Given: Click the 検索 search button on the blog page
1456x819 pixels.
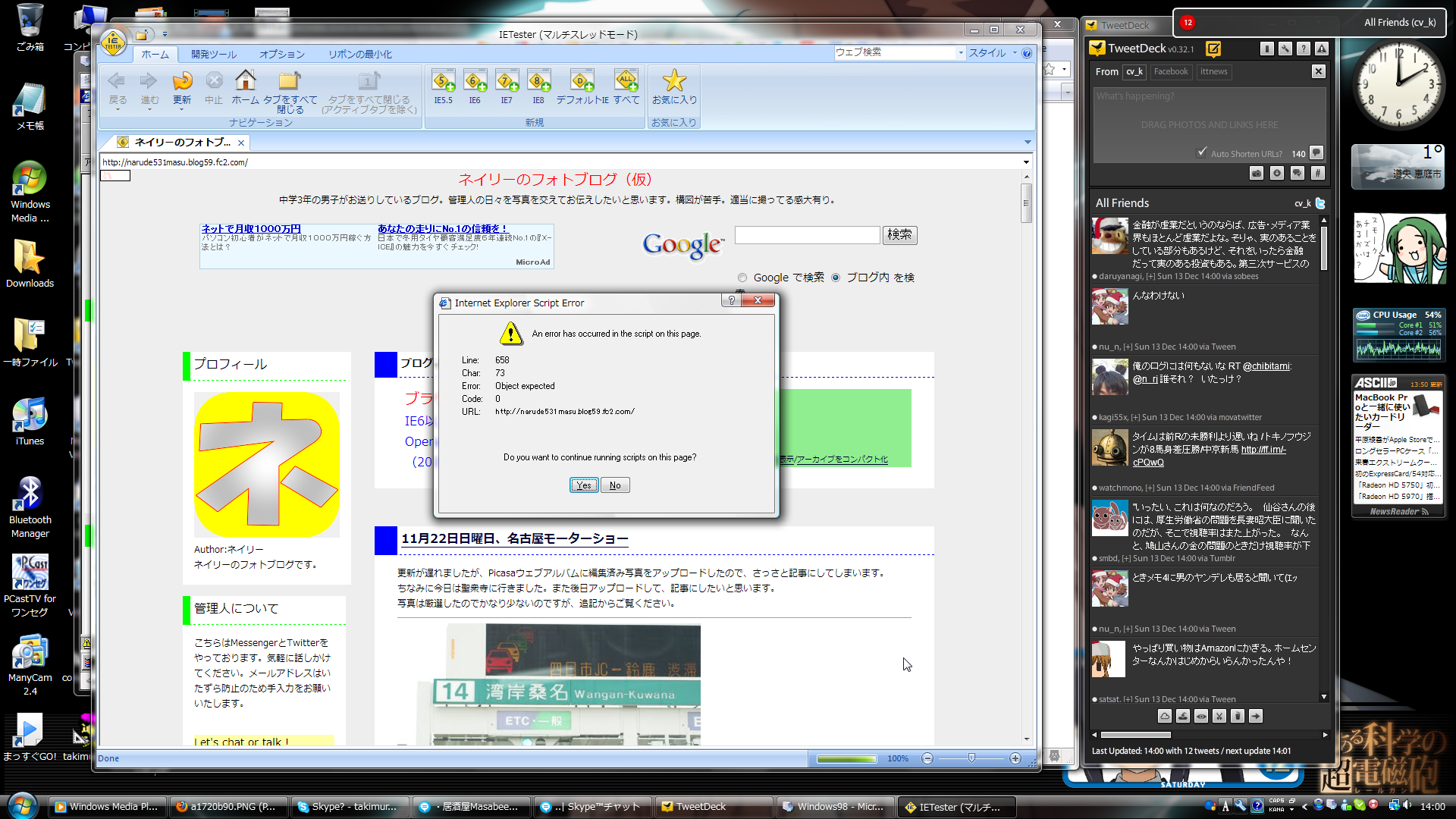Looking at the screenshot, I should [899, 235].
